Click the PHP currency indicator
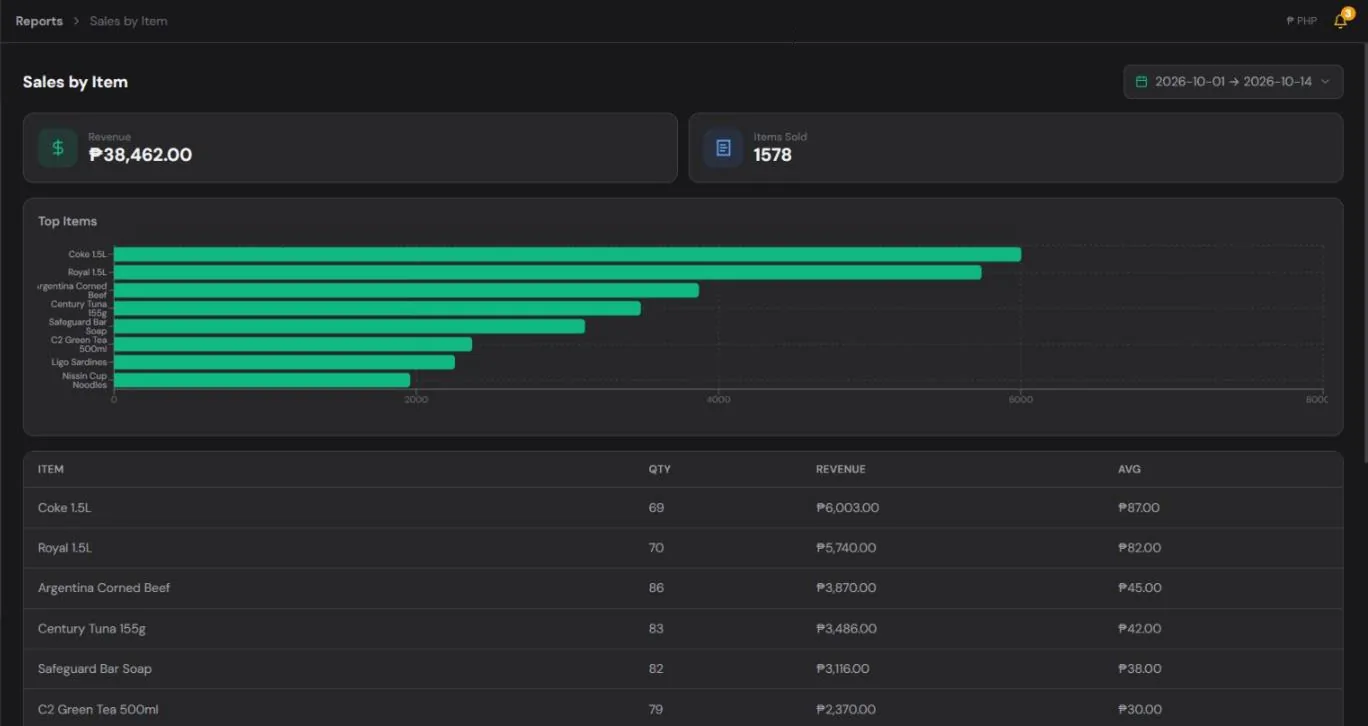The width and height of the screenshot is (1368, 726). pos(1301,21)
